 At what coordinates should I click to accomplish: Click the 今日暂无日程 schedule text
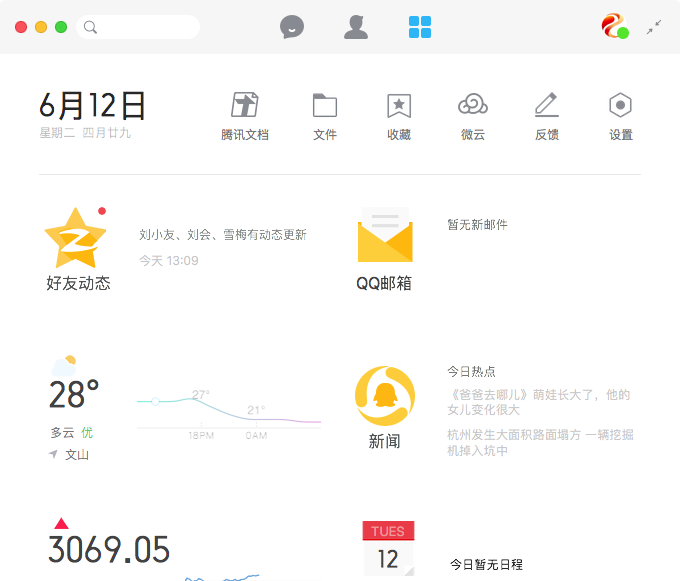click(487, 565)
